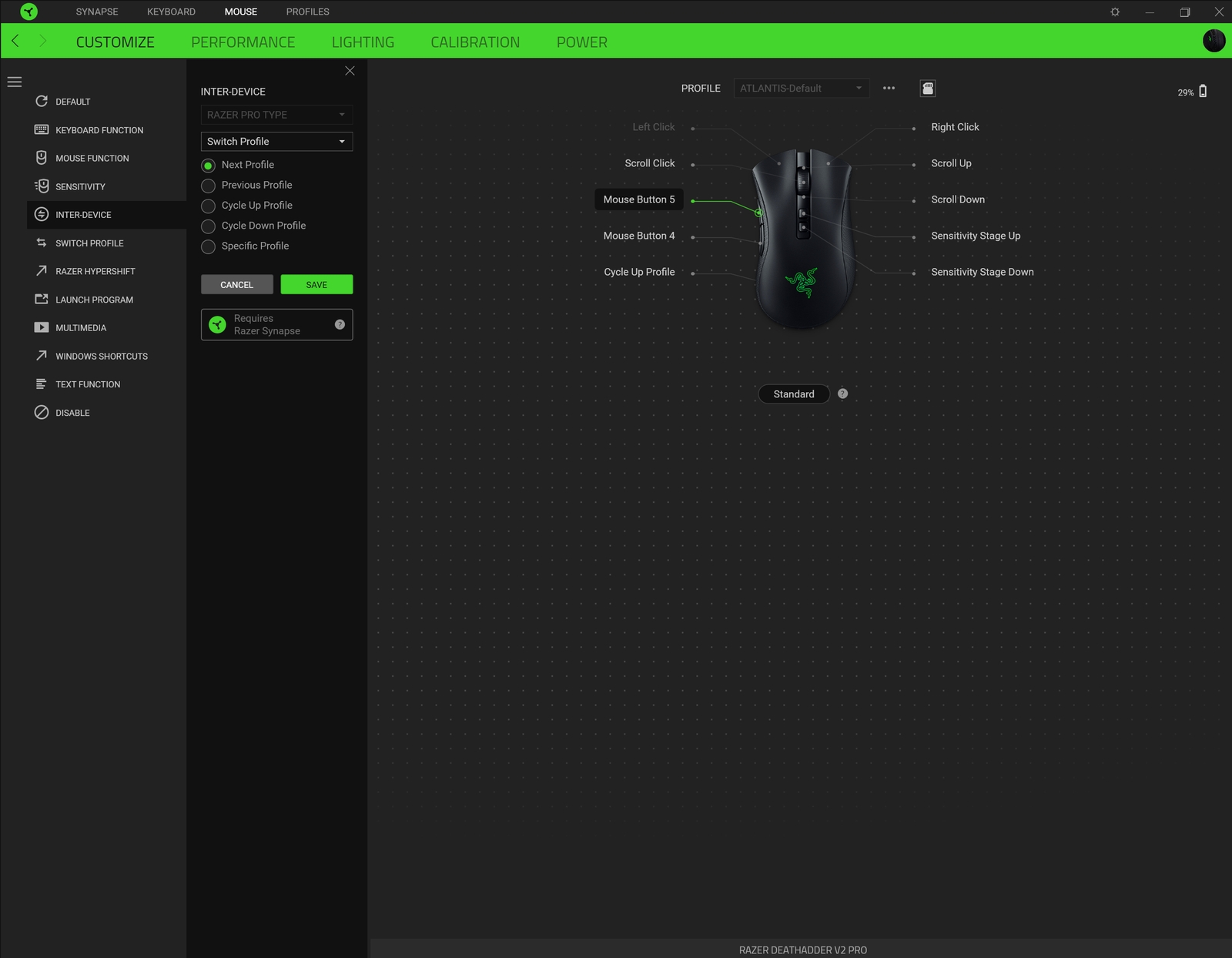Viewport: 1232px width, 958px height.
Task: Open the Mouse top menu tab
Action: 241,12
